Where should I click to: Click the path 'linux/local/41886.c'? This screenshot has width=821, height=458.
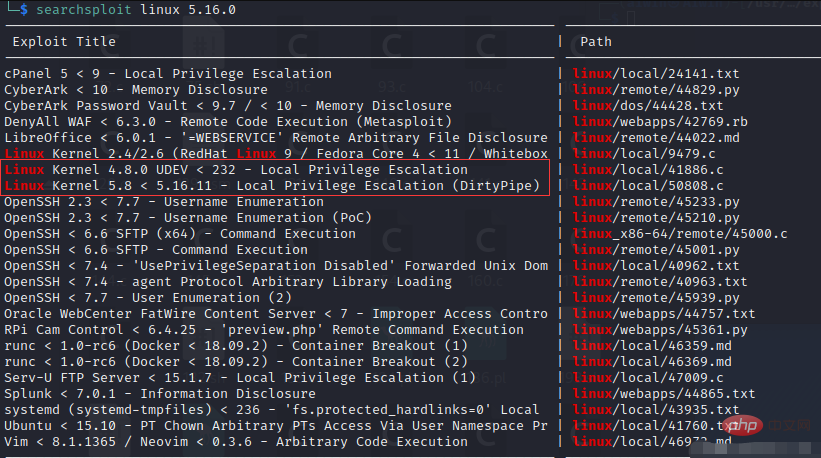point(648,170)
